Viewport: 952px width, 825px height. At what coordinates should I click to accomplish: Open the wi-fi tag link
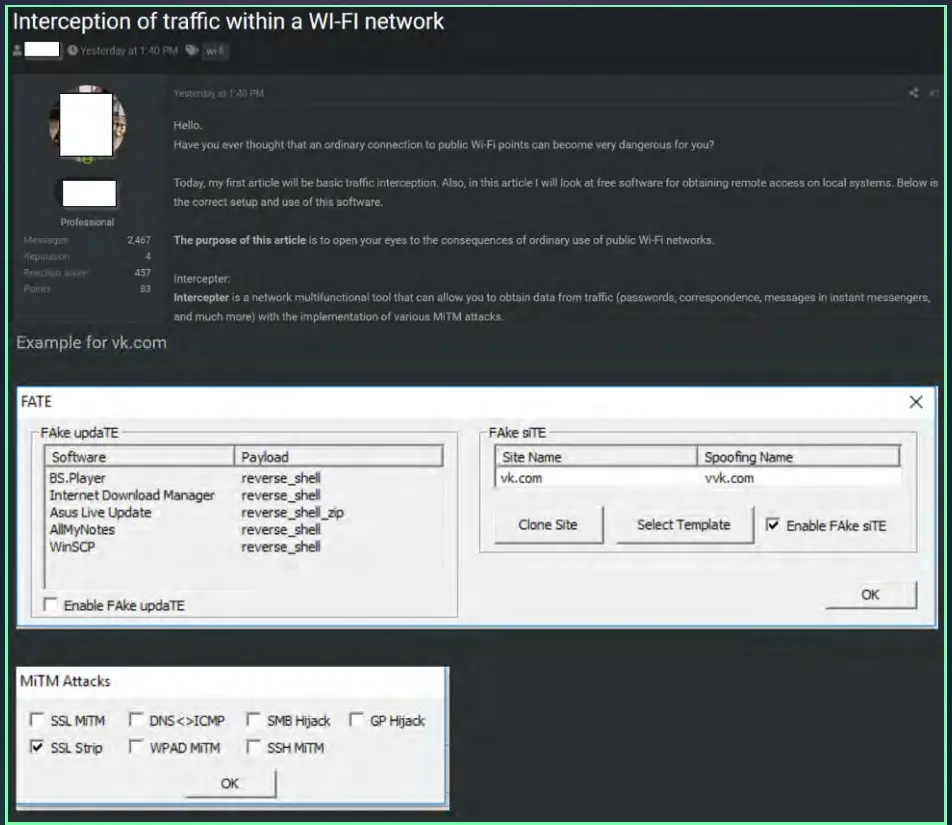coord(215,51)
